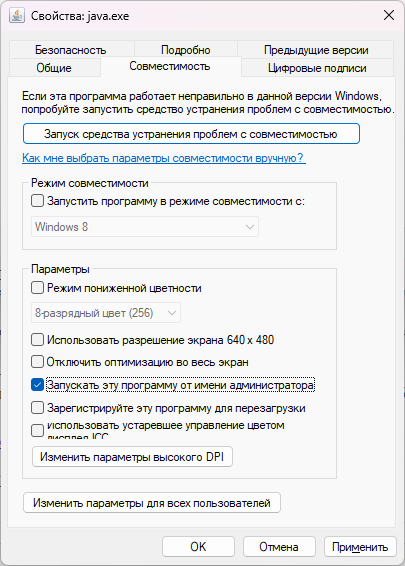Click Изменить параметры высокого DPI button
405x566 pixels.
[x=132, y=457]
